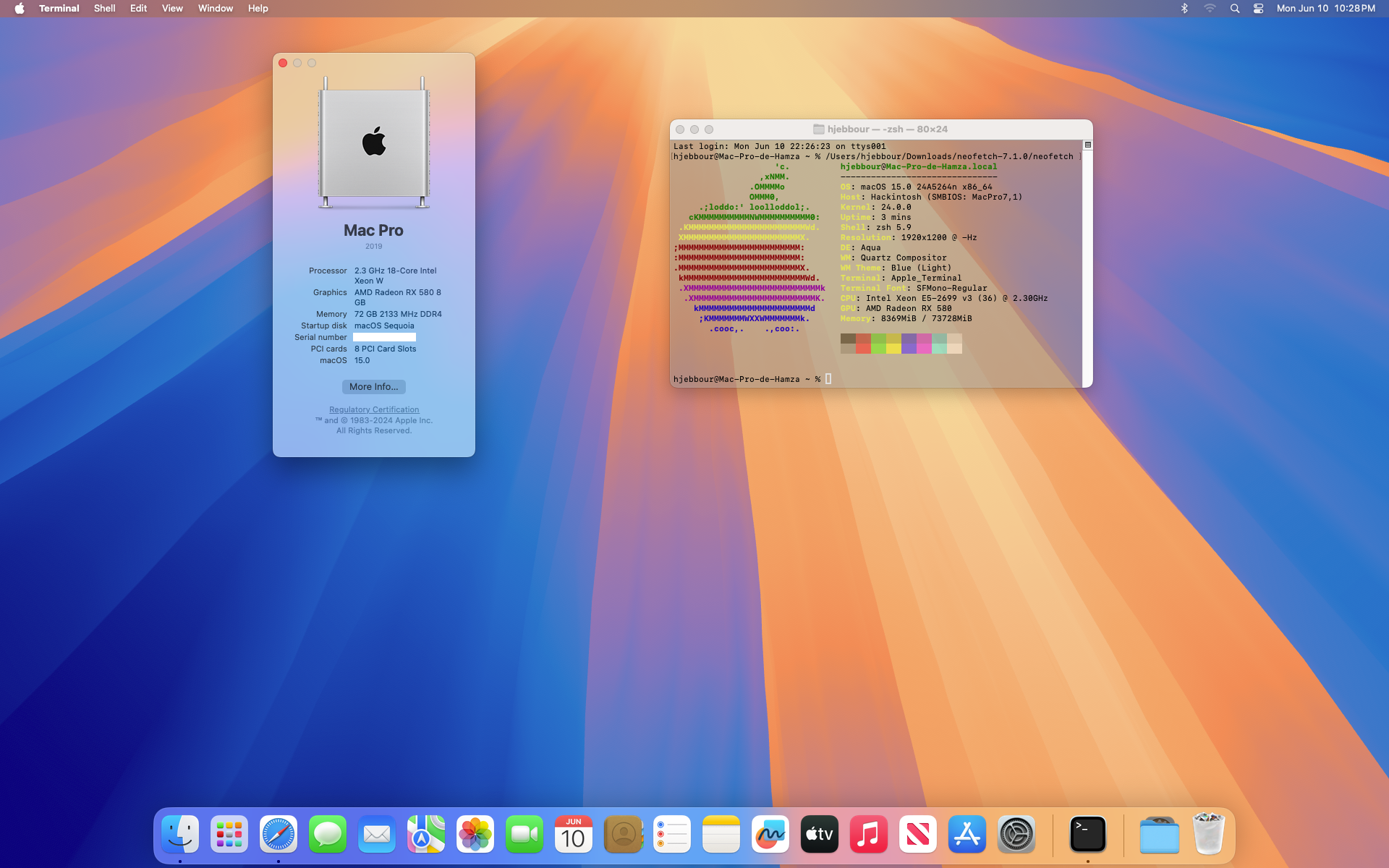This screenshot has width=1389, height=868.
Task: Launch Apple TV app
Action: tap(820, 835)
